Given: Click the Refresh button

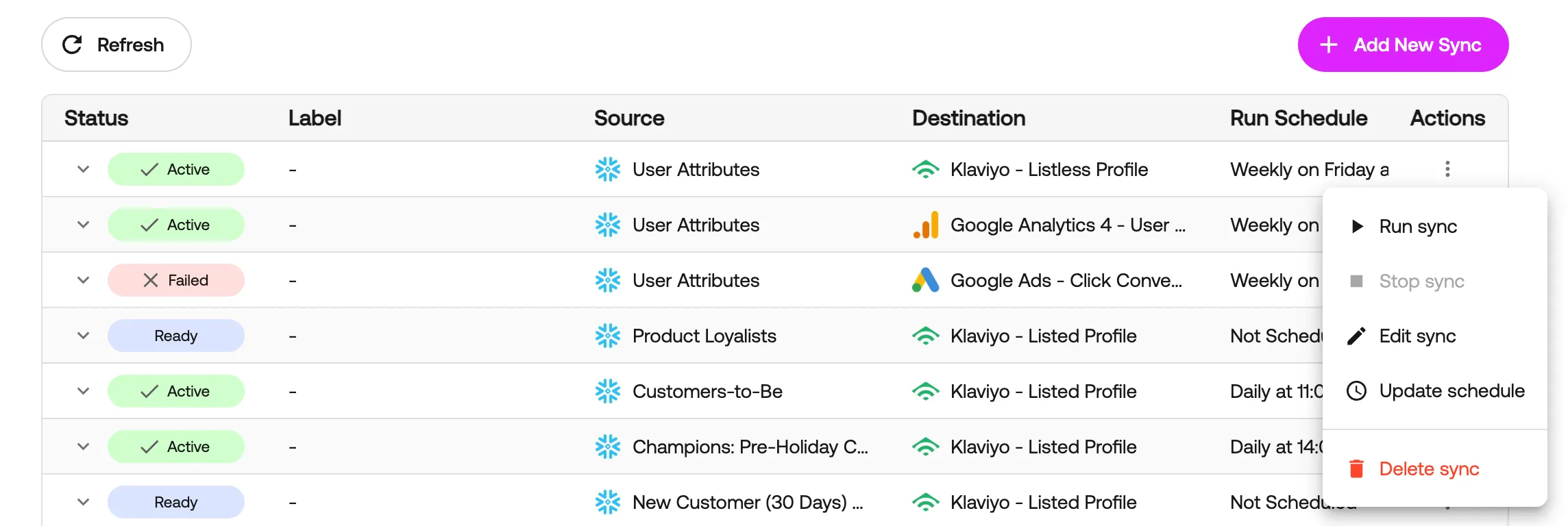Looking at the screenshot, I should [x=117, y=45].
